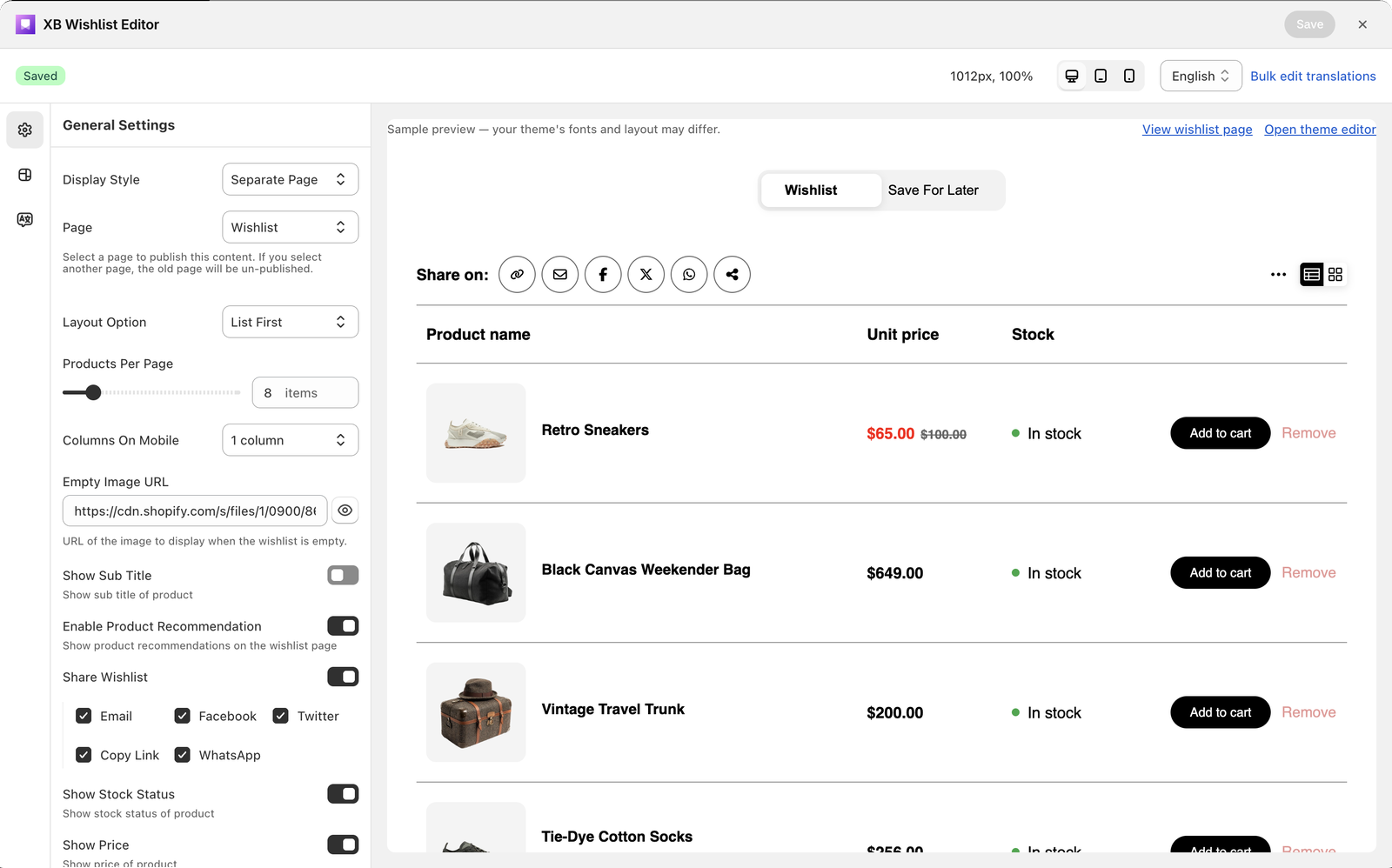
Task: Open the General Settings gear sidebar icon
Action: coord(25,130)
